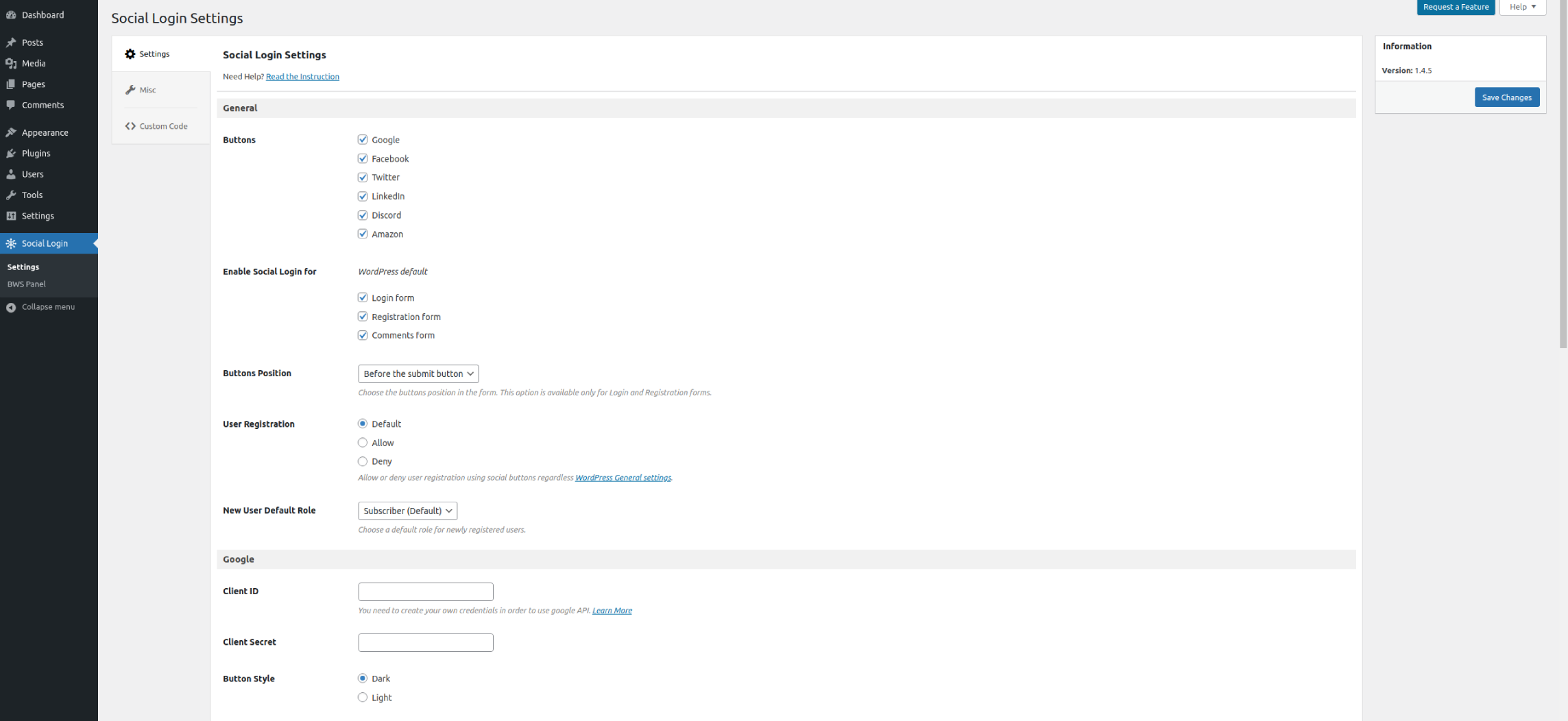Select Default for User Registration
This screenshot has height=721, width=1568.
tap(363, 424)
